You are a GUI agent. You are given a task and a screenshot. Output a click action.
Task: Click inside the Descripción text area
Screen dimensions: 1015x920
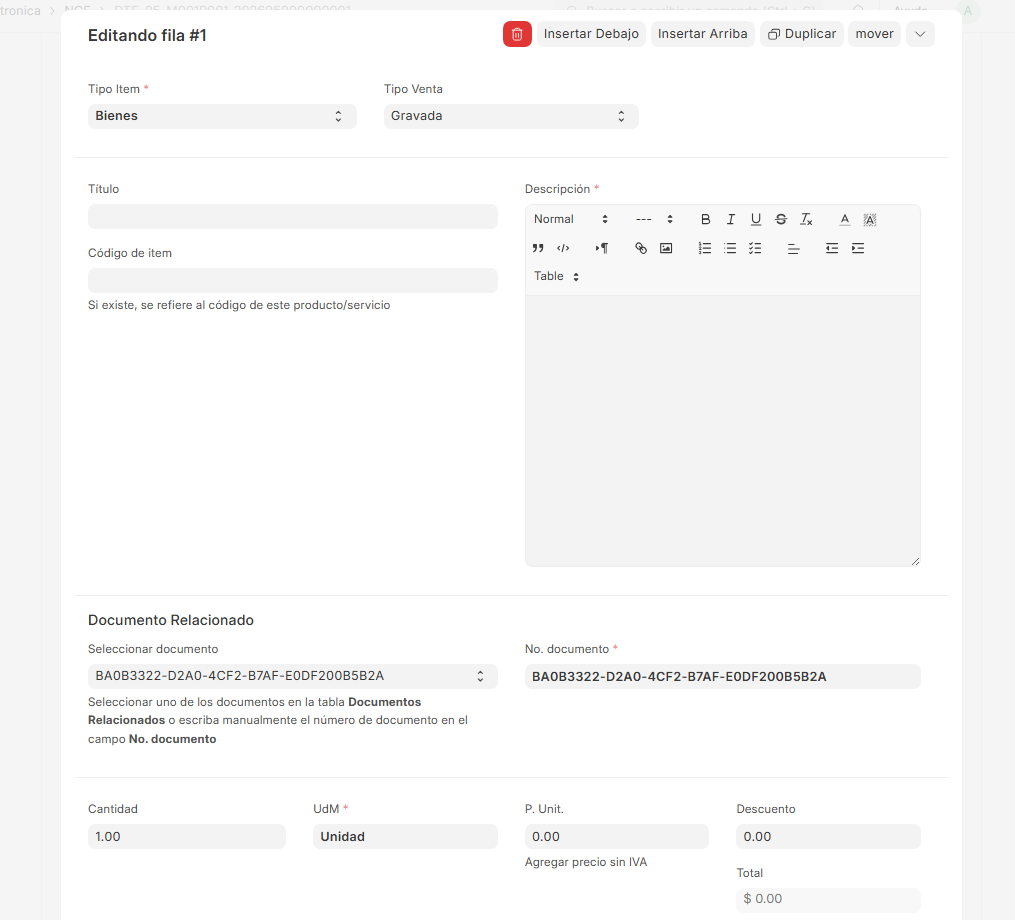coord(722,431)
